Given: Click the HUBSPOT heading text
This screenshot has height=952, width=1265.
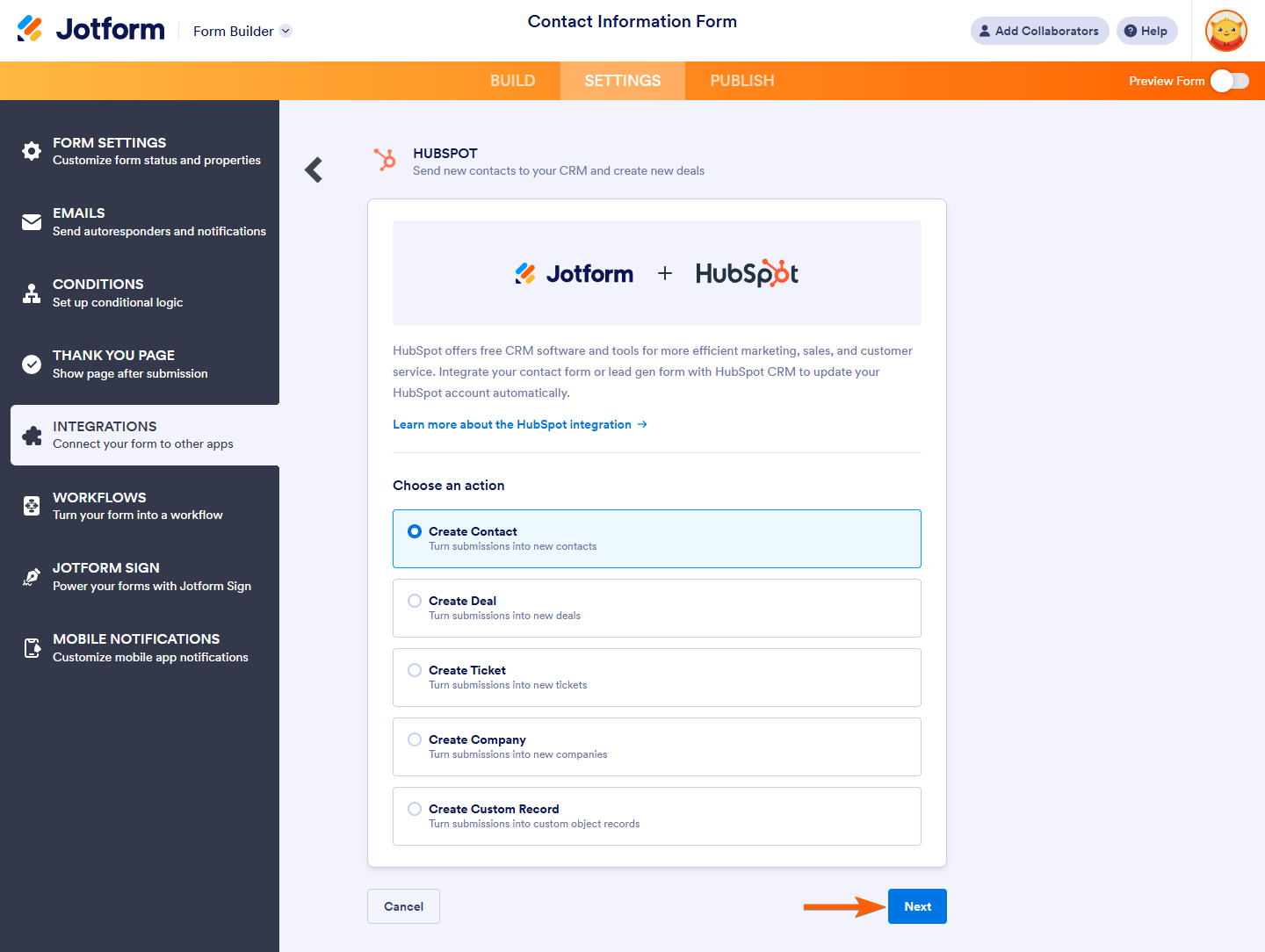Looking at the screenshot, I should (445, 153).
